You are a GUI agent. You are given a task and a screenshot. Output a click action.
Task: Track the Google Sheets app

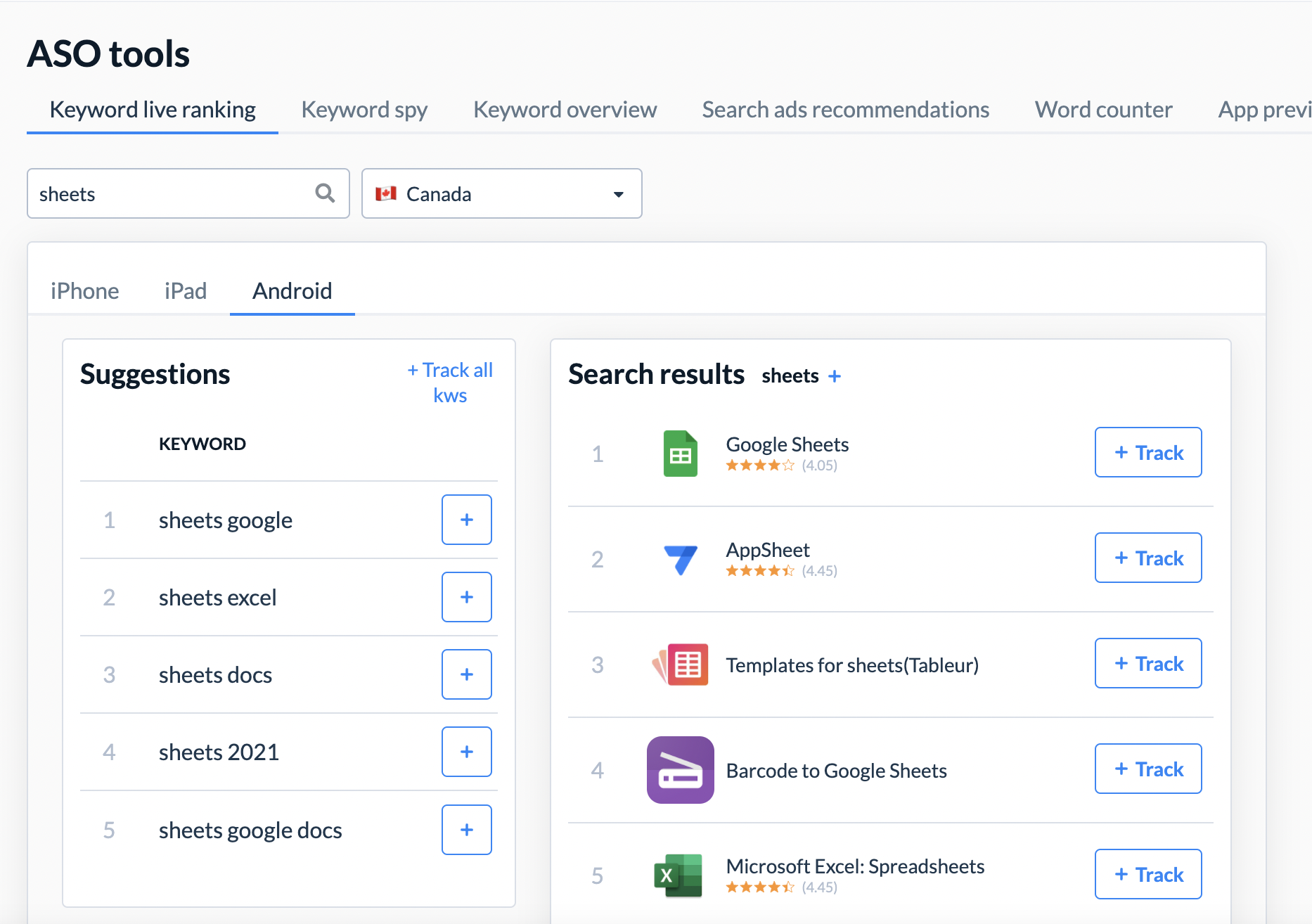[1148, 452]
